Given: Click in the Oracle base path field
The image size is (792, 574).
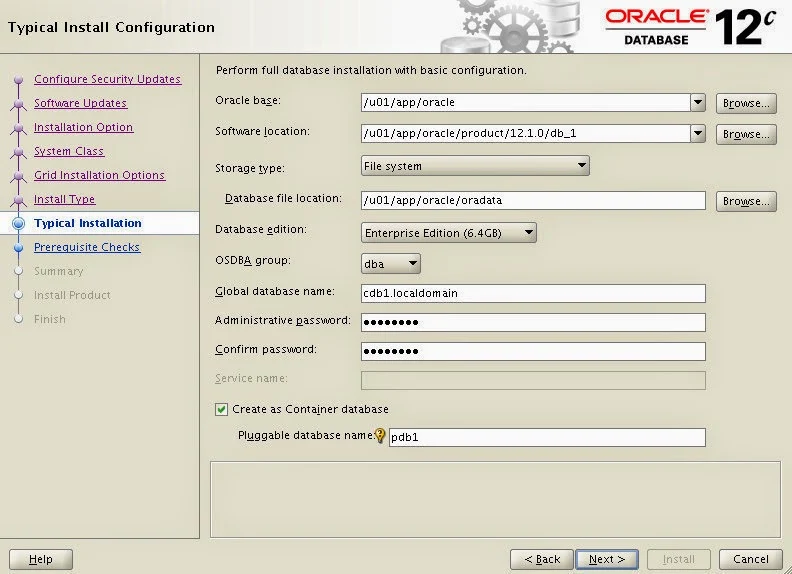Looking at the screenshot, I should (x=525, y=103).
